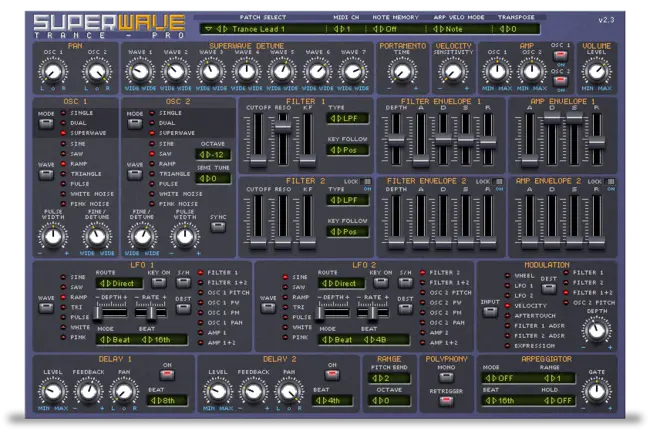The width and height of the screenshot is (650, 431).
Task: Click the Delay 1 Beat 8th display
Action: pos(166,402)
